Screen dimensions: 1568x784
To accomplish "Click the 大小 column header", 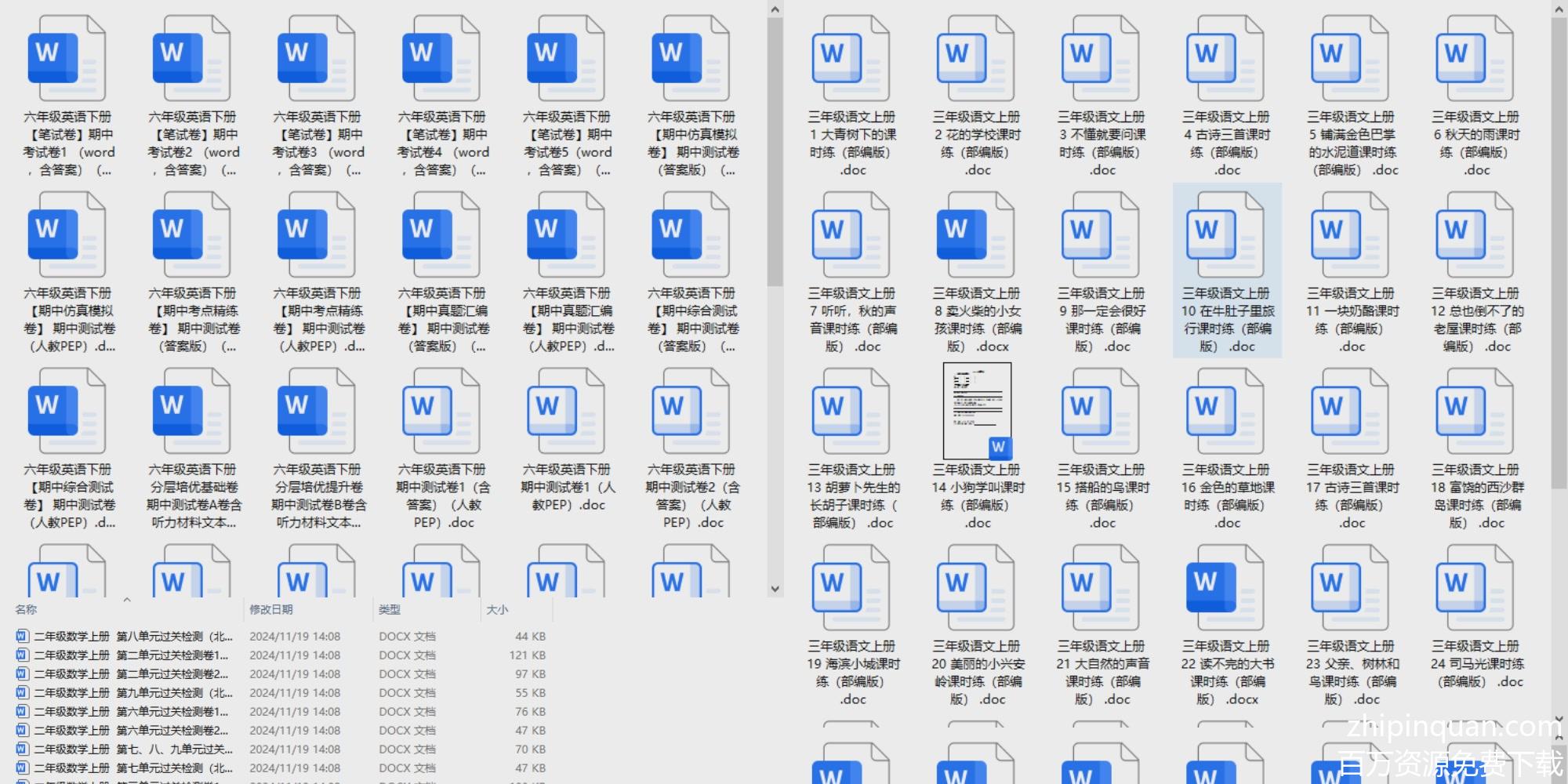I will point(497,610).
